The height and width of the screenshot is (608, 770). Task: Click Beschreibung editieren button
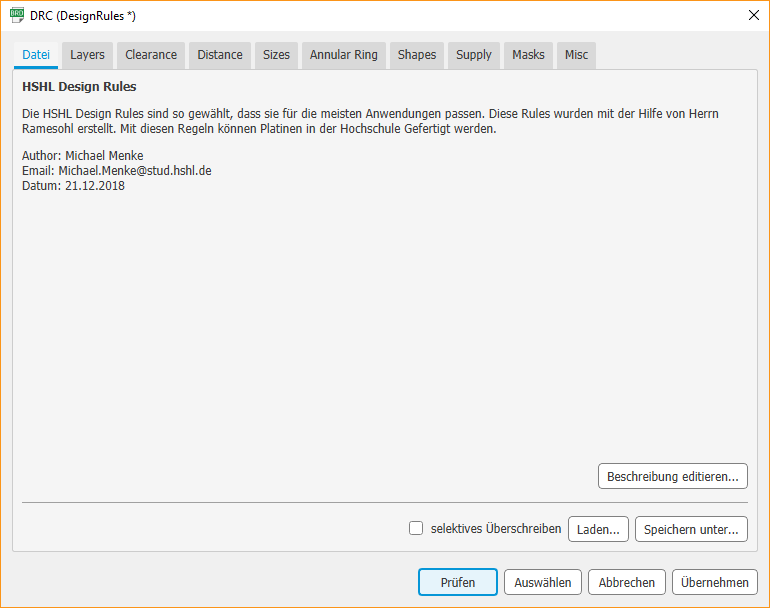672,476
